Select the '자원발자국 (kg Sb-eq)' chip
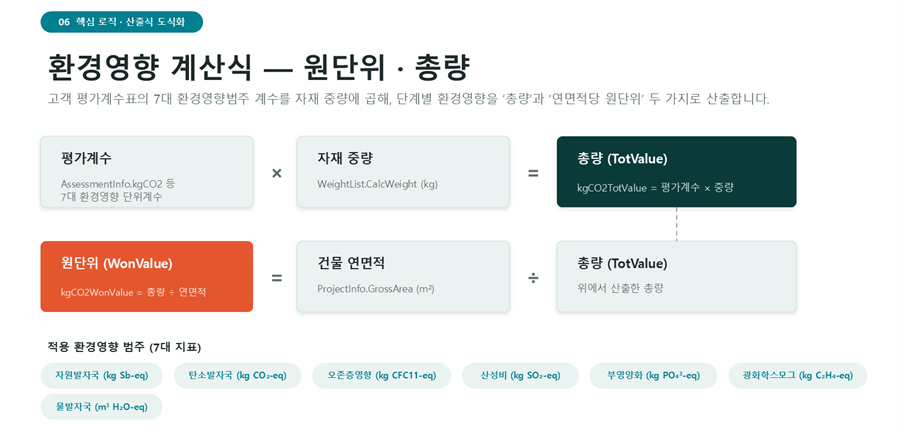 [x=102, y=376]
